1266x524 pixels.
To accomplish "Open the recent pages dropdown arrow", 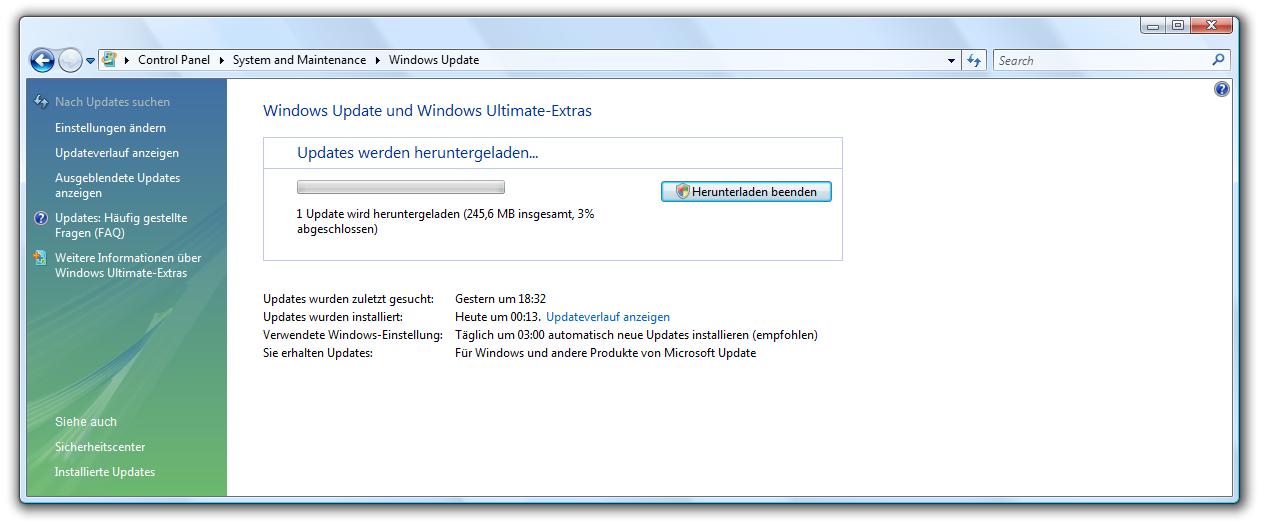I will click(x=90, y=61).
